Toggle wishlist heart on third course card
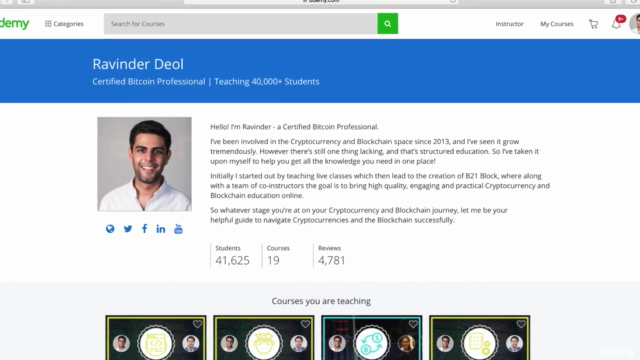Image resolution: width=640 pixels, height=360 pixels. [413, 324]
